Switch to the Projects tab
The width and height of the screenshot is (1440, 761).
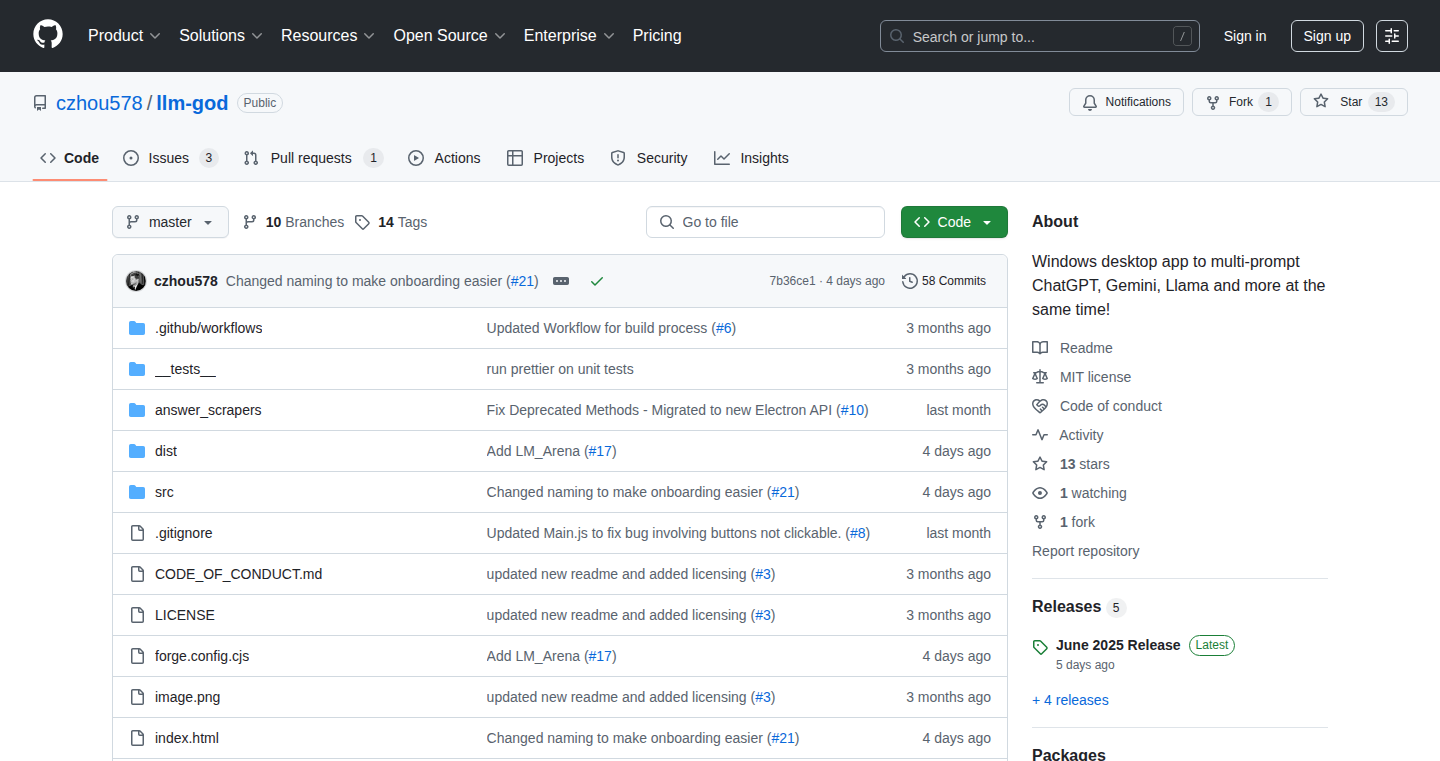pos(545,158)
